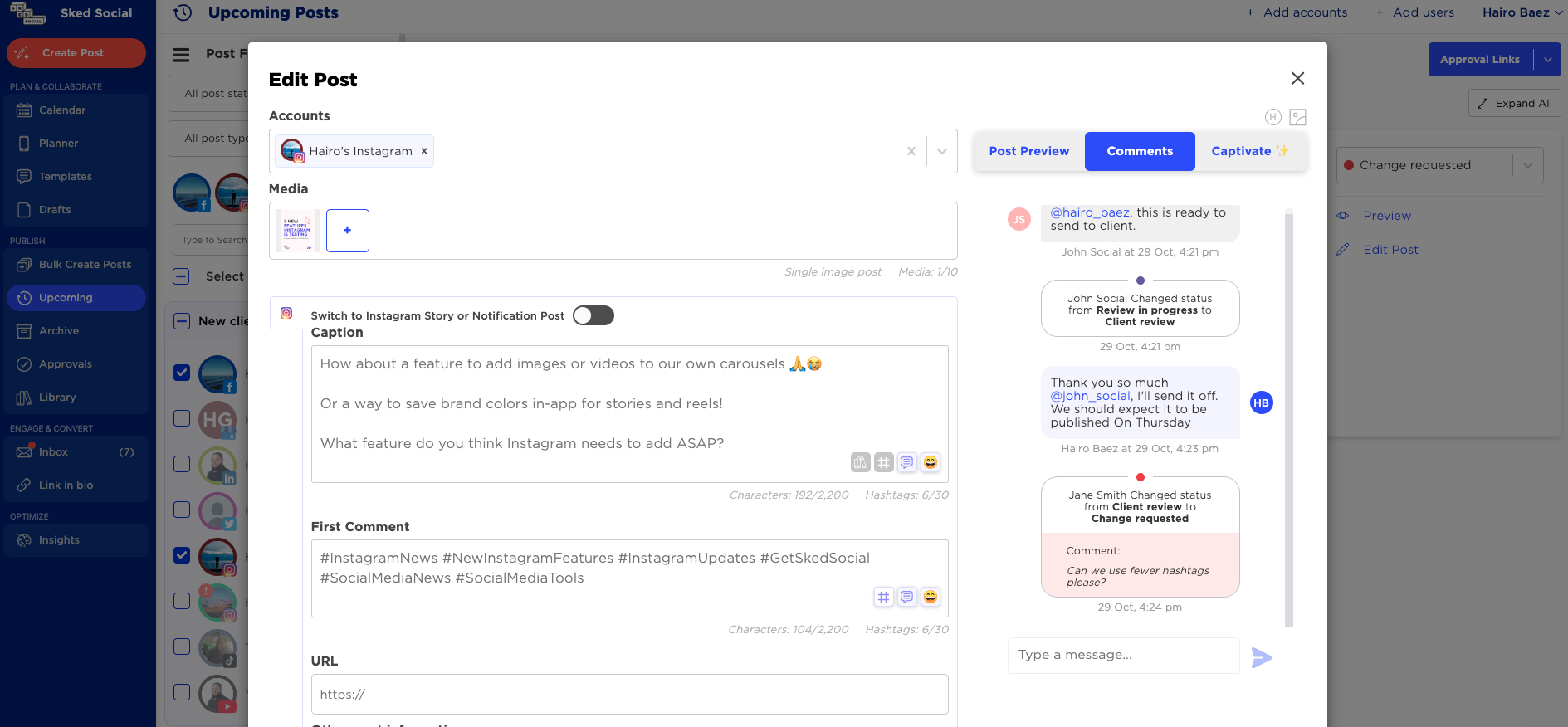Check the Twitter post checkbox
This screenshot has height=727, width=1568.
[x=182, y=510]
